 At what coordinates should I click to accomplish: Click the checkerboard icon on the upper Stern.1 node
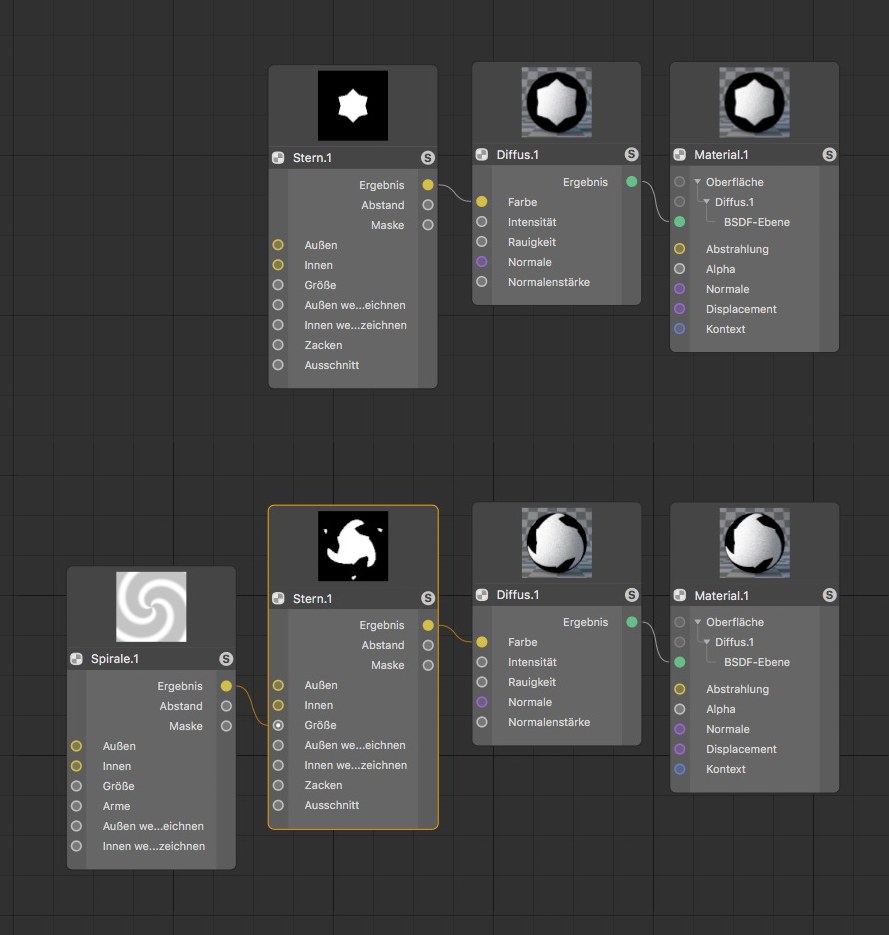coord(278,157)
